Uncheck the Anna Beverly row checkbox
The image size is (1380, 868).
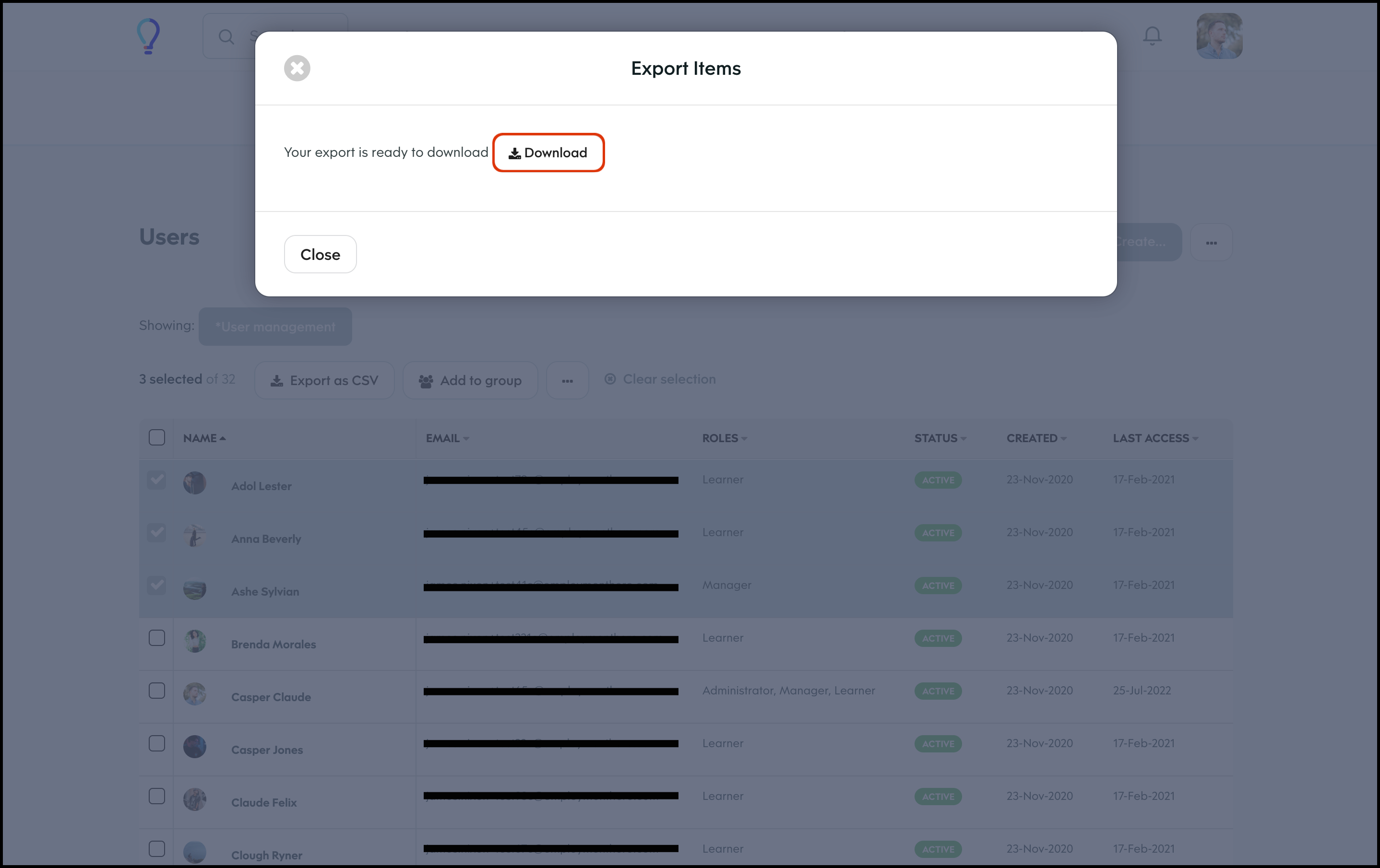[x=156, y=532]
